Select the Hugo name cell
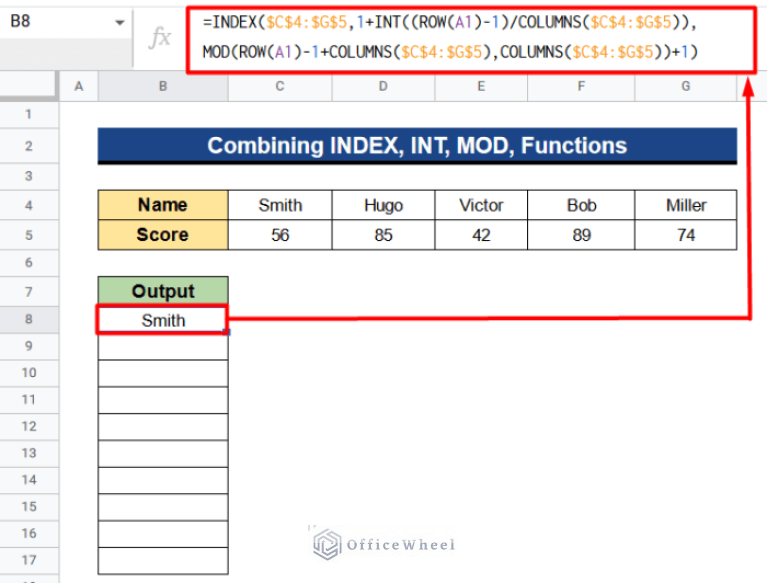 coord(383,205)
